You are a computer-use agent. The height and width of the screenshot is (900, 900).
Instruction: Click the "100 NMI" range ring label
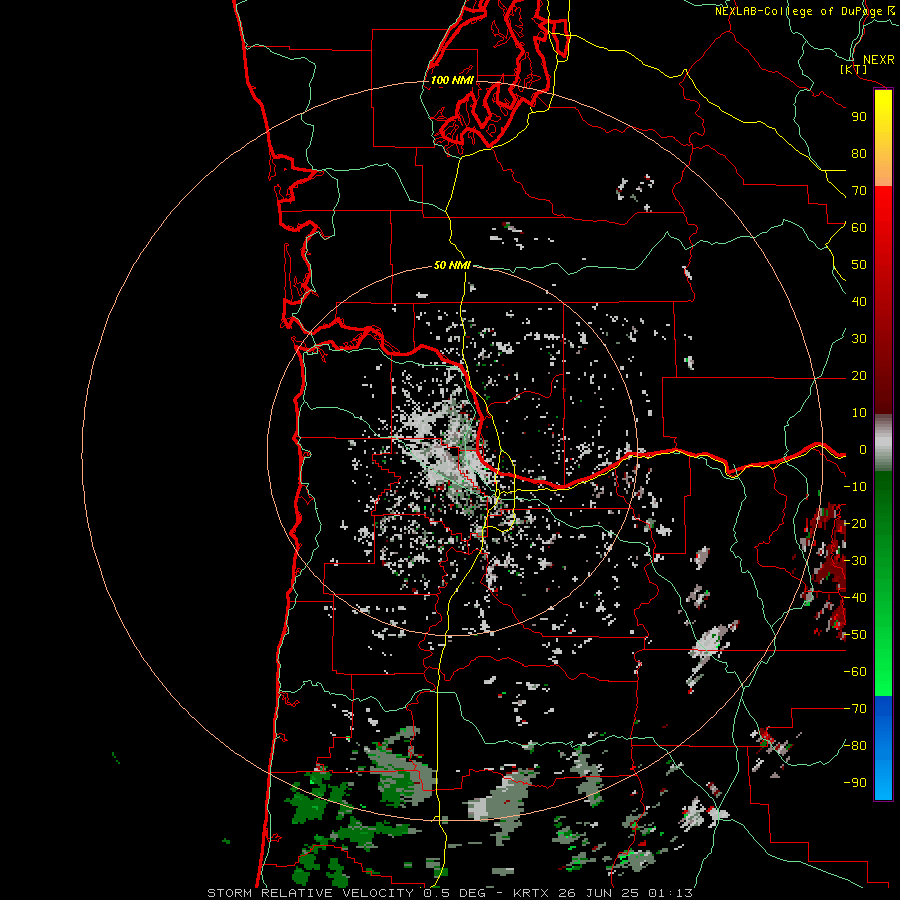click(452, 80)
